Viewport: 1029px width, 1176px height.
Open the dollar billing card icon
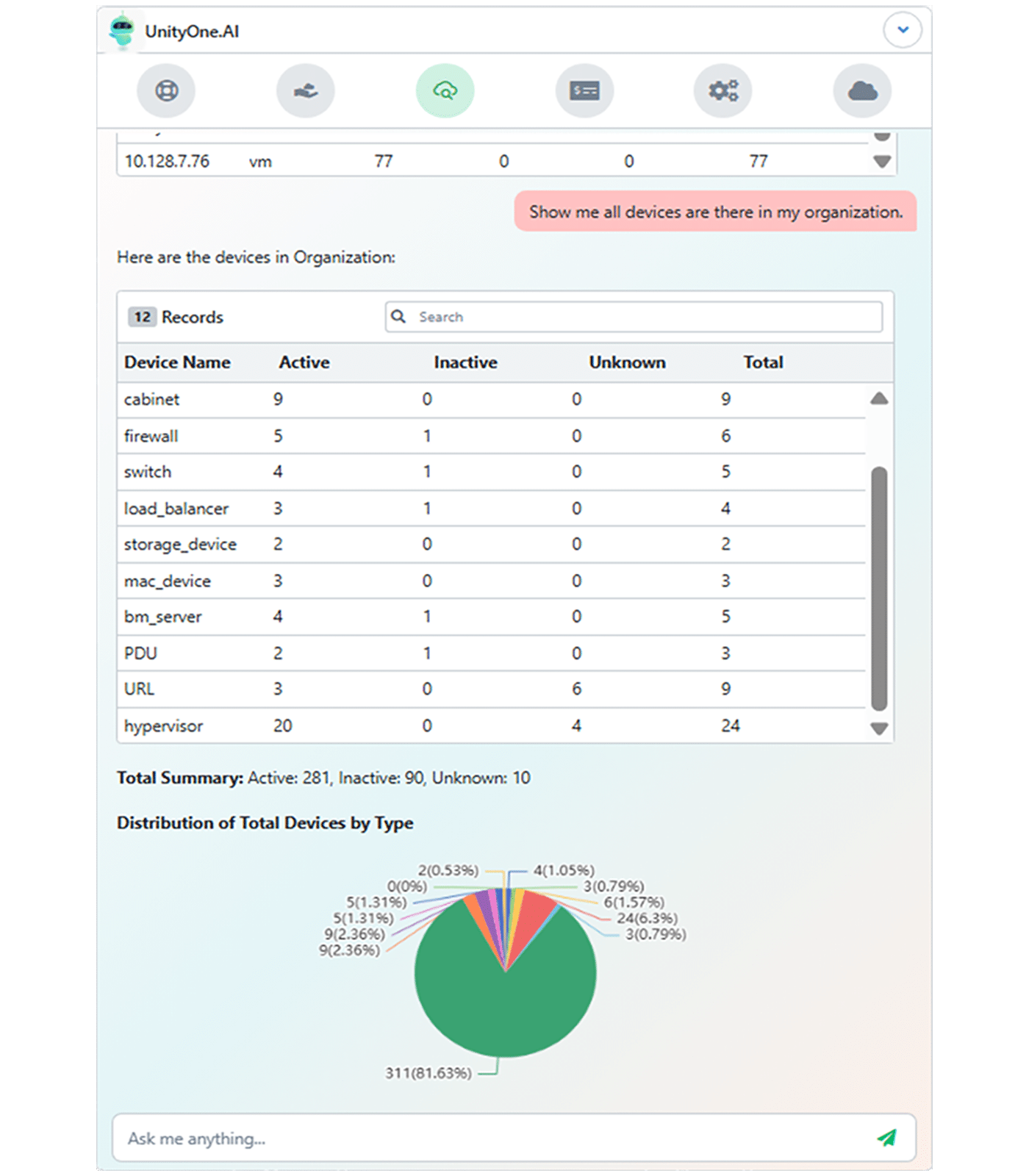click(x=584, y=91)
